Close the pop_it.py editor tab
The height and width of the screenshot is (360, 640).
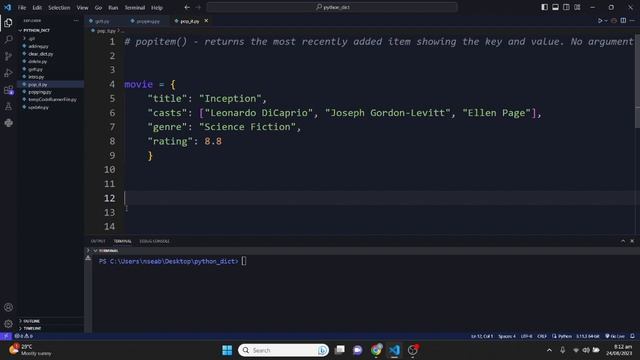pos(206,21)
